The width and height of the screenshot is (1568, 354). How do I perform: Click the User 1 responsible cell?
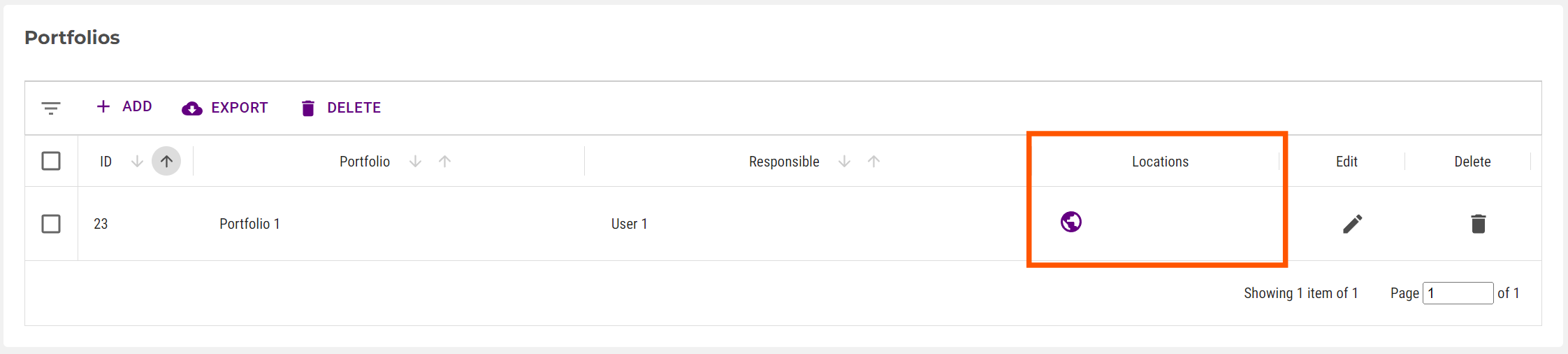629,224
